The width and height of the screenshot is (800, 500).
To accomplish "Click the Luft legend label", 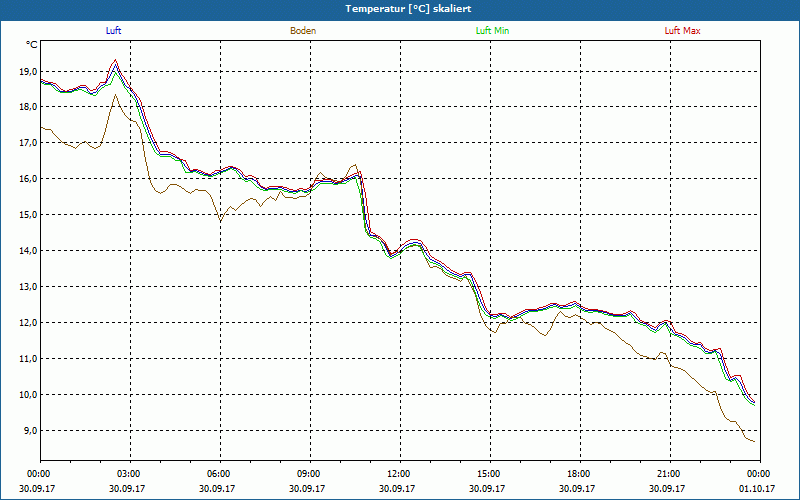I will 113,31.
